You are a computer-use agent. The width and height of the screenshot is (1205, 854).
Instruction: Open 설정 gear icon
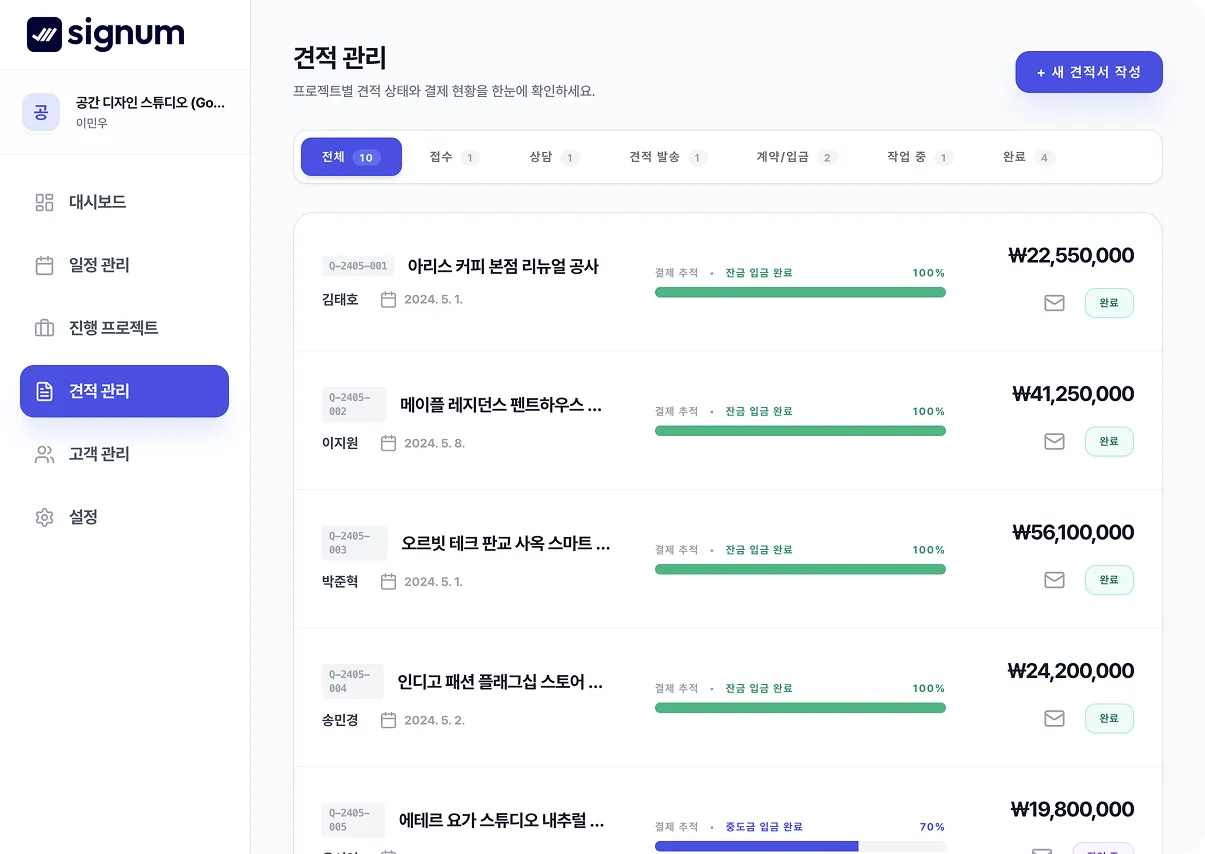coord(44,518)
